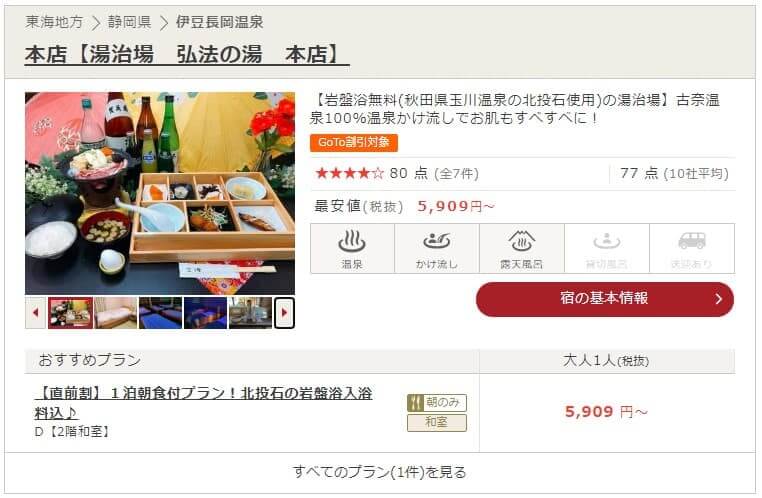This screenshot has height=498, width=762.
Task: Click the 和室 room type tag
Action: click(437, 423)
